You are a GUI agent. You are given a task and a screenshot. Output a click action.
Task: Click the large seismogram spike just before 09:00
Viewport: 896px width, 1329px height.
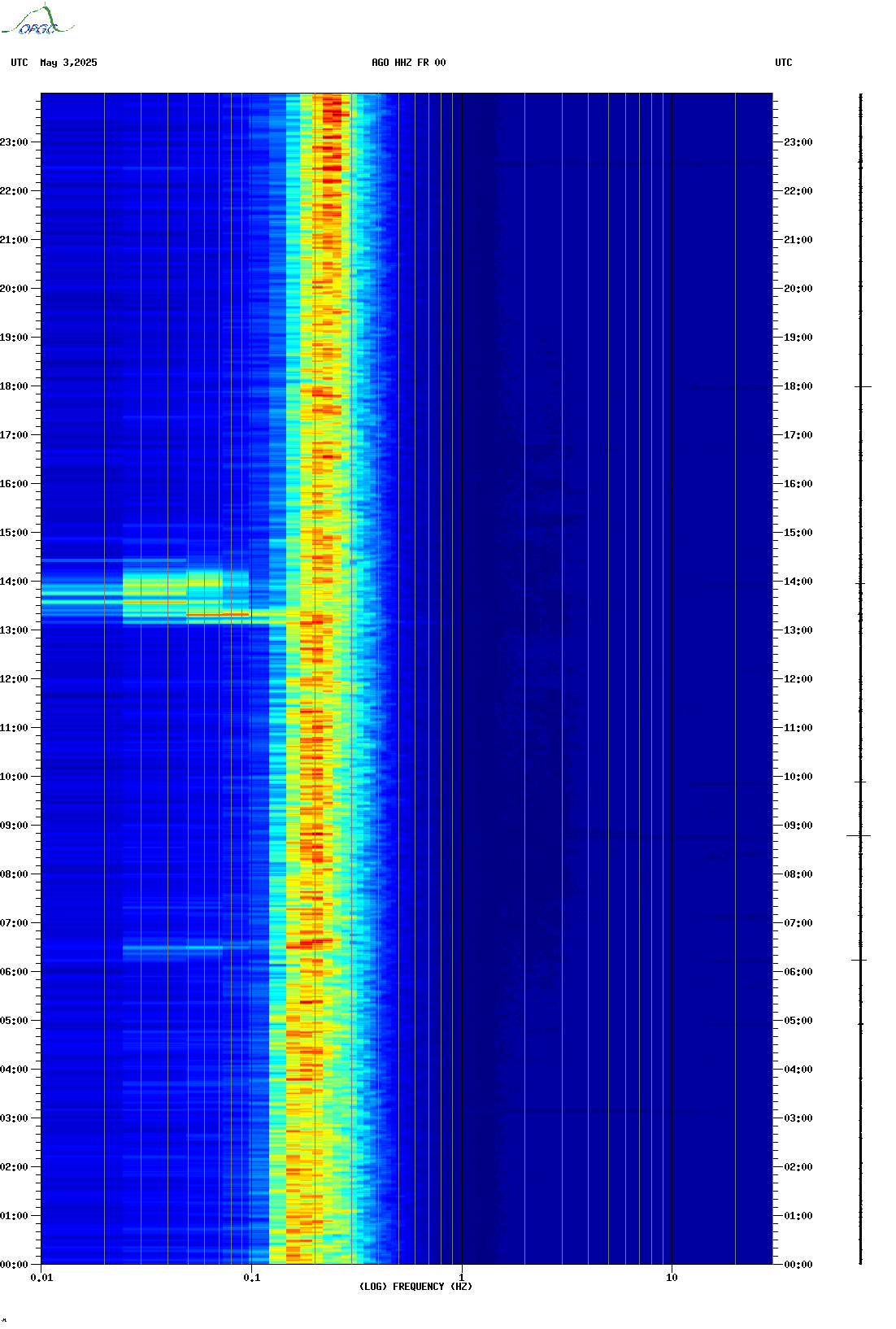coord(859,835)
